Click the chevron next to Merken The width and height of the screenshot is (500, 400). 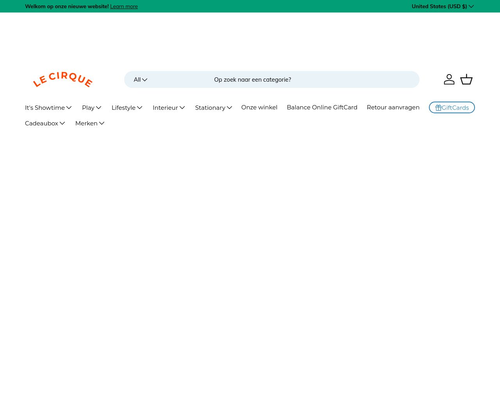pos(102,123)
